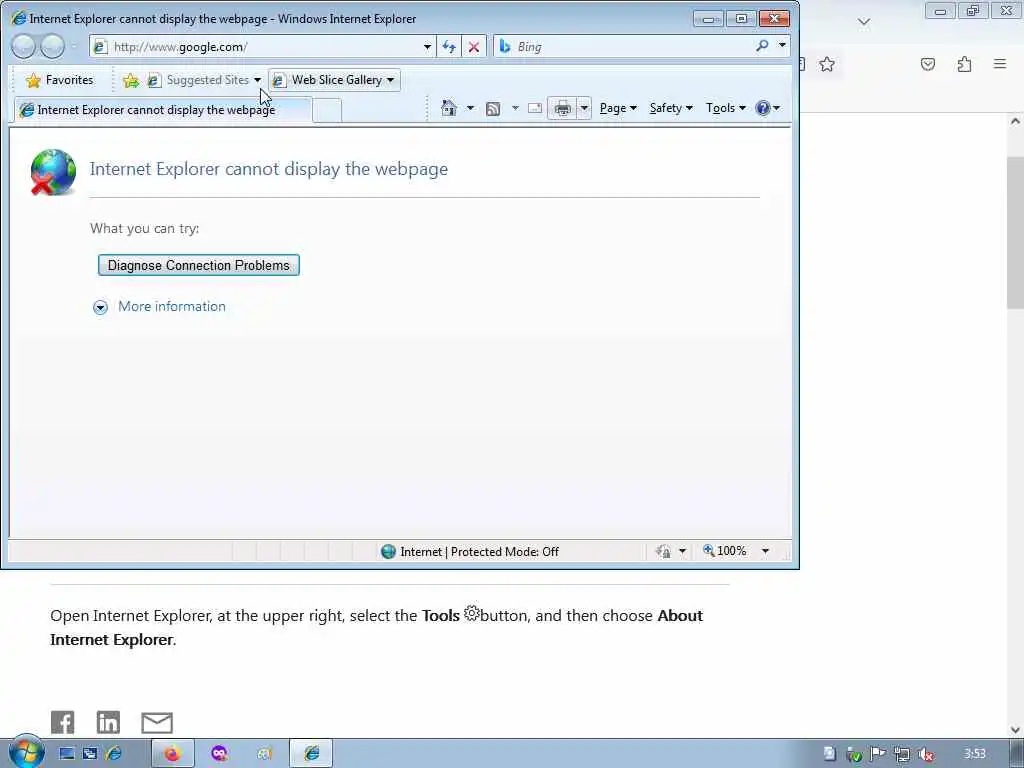Click the red Stop loading icon
Image resolution: width=1024 pixels, height=768 pixels.
point(473,46)
